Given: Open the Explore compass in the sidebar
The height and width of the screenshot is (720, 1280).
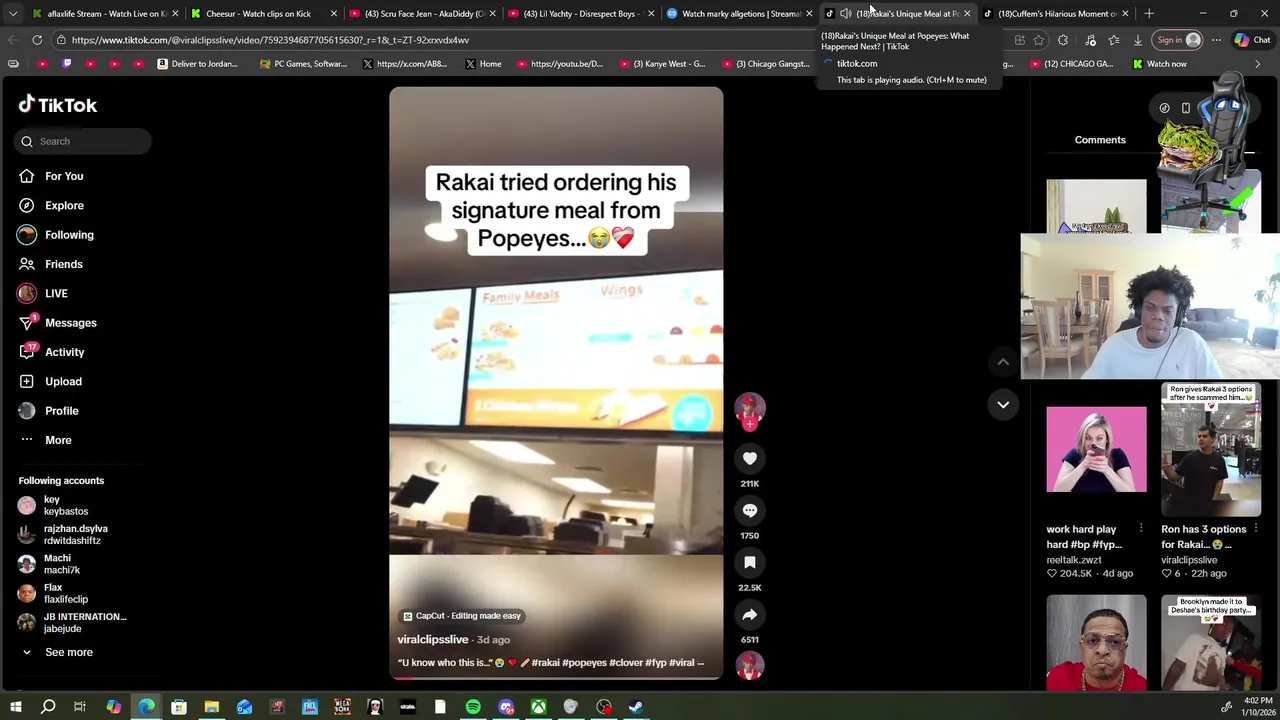Looking at the screenshot, I should coord(64,205).
